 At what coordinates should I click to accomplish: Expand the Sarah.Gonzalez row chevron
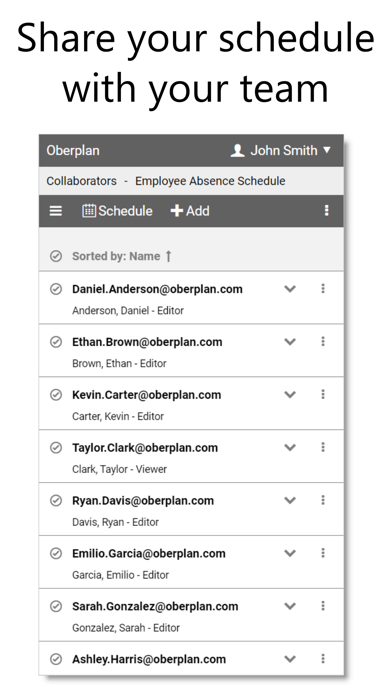[x=290, y=606]
